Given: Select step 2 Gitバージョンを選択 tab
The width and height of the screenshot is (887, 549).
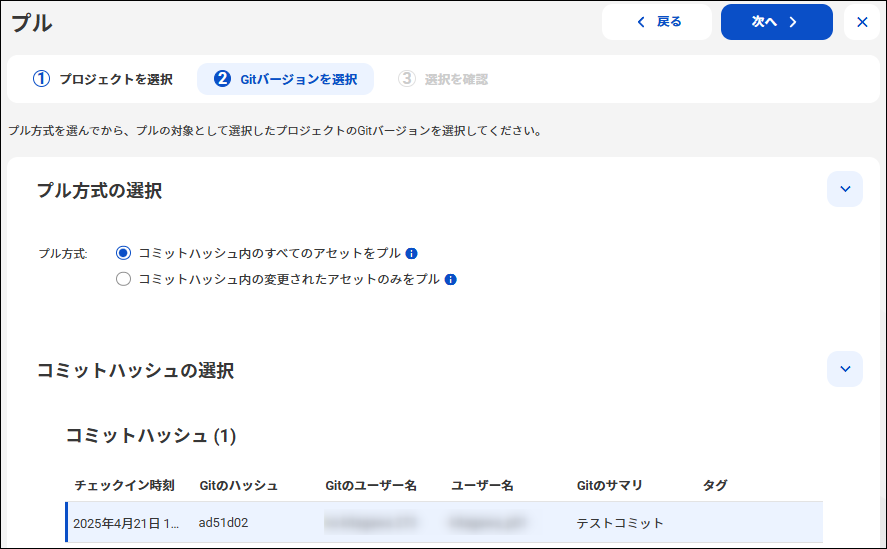Looking at the screenshot, I should 285,79.
